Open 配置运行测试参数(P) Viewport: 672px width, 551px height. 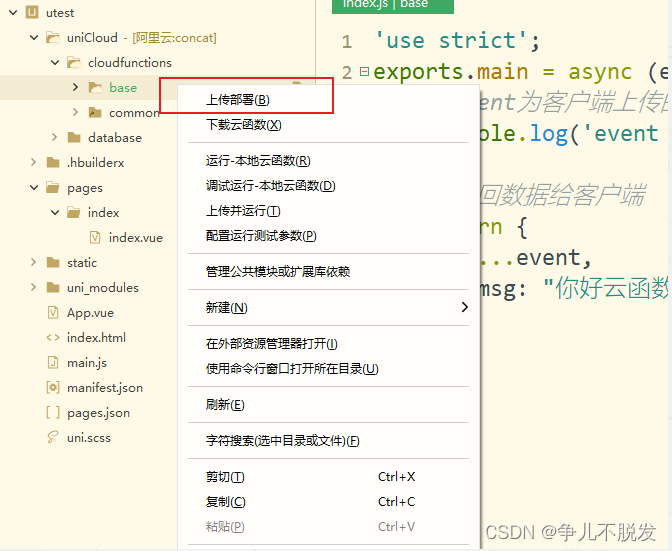[328, 236]
